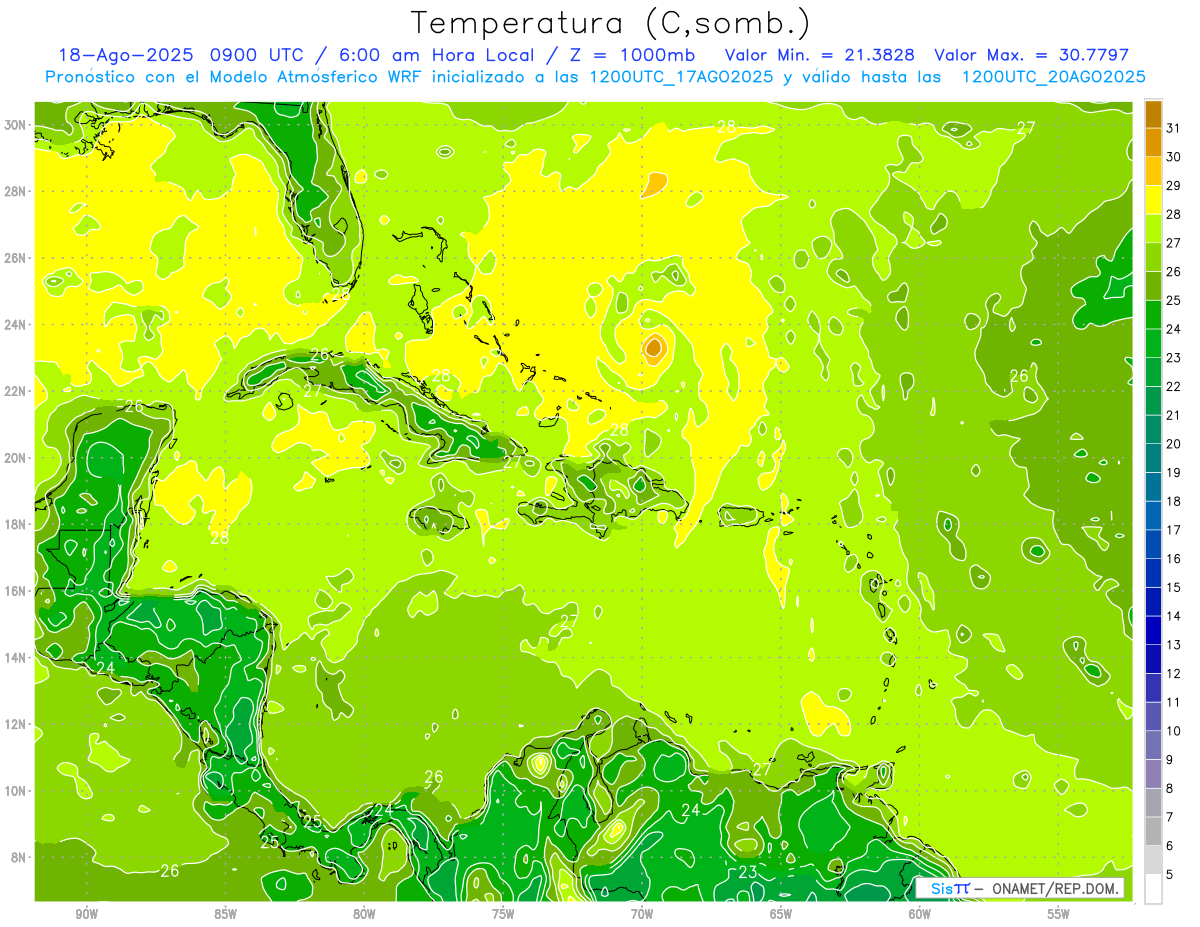Viewport: 1200px width, 927px height.
Task: Click the color scale label "12"
Action: tap(1174, 673)
